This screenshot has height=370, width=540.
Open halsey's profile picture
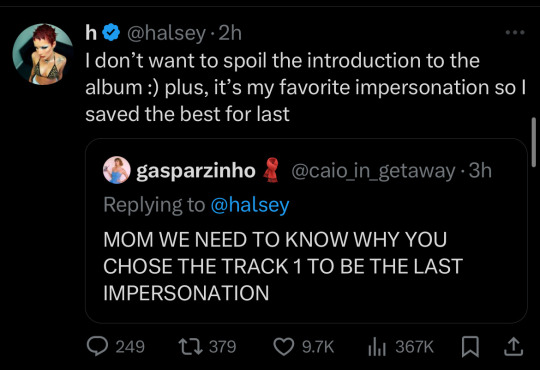[43, 54]
